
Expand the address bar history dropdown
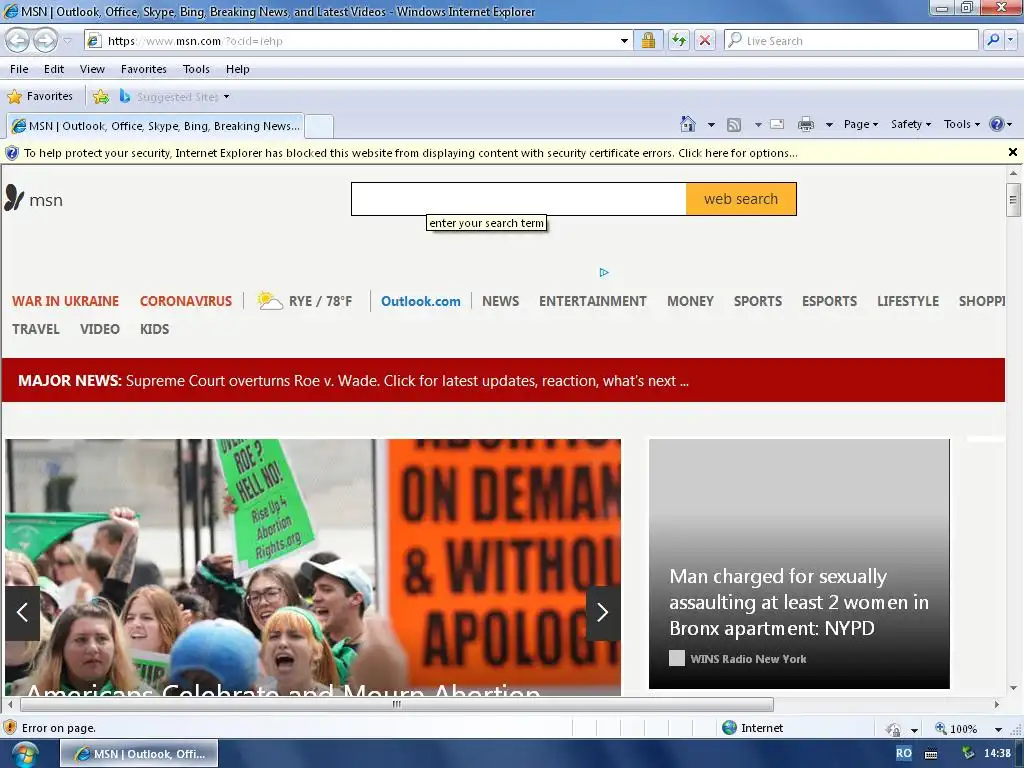624,40
